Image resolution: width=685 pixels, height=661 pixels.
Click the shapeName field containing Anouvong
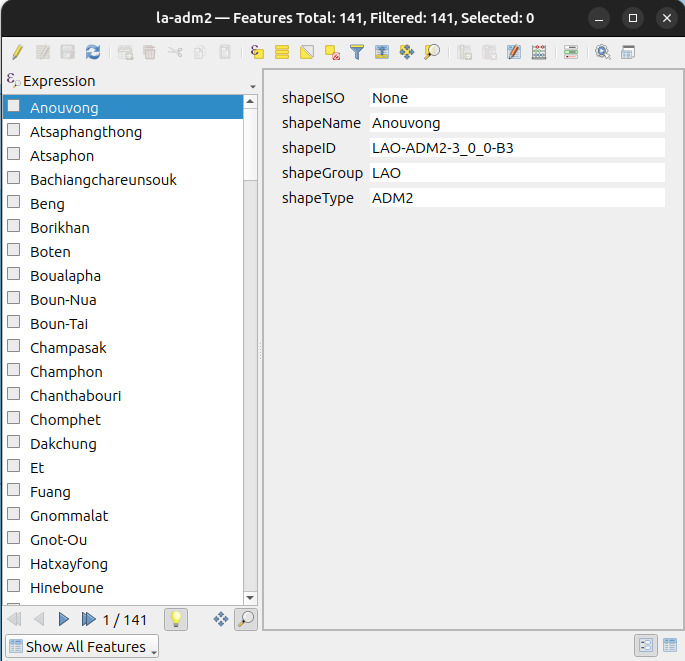pos(516,123)
